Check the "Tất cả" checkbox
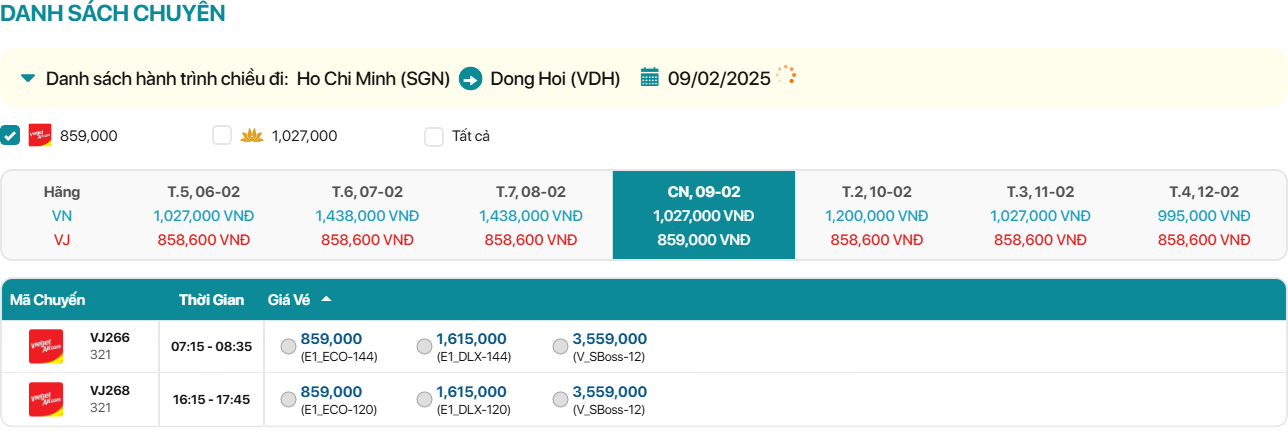 [434, 137]
